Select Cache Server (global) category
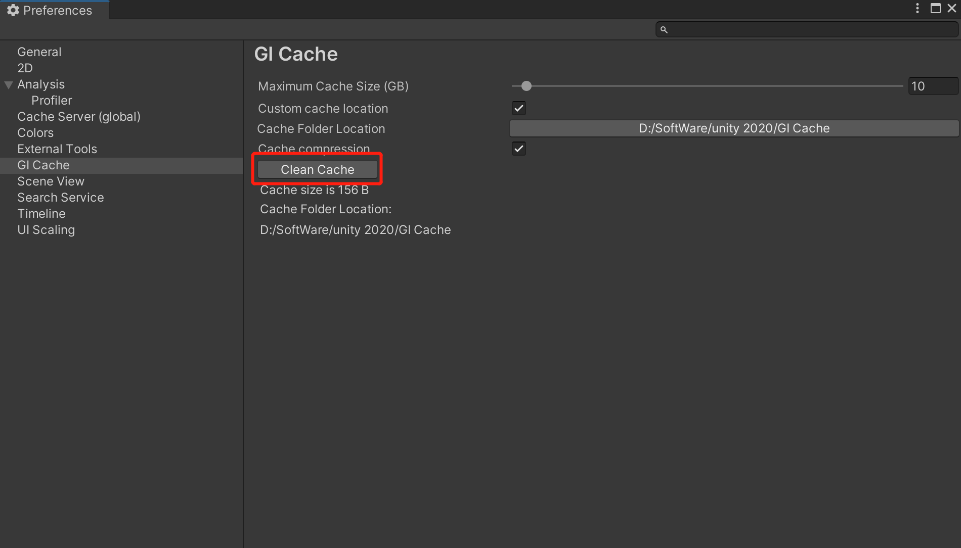 [78, 117]
